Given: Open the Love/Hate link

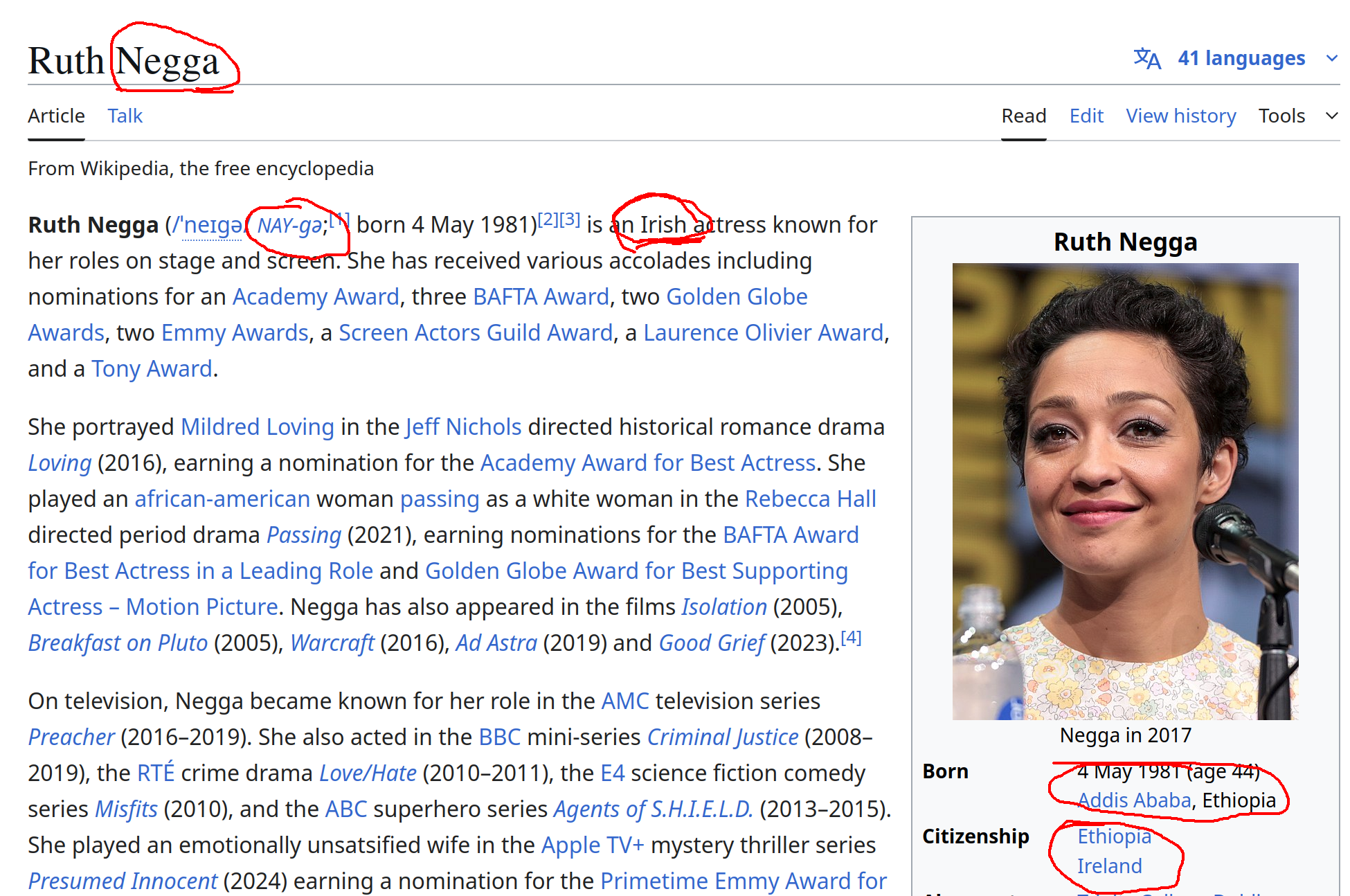Looking at the screenshot, I should click(368, 773).
